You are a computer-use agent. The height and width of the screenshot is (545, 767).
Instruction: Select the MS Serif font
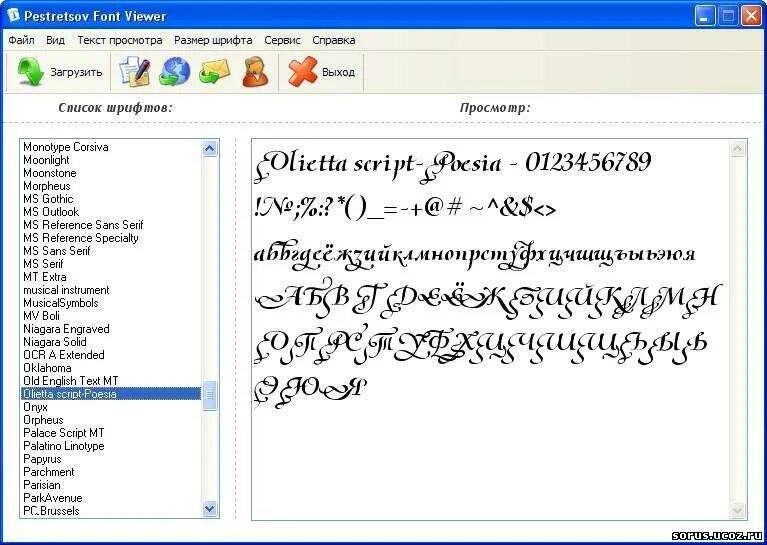pos(111,264)
